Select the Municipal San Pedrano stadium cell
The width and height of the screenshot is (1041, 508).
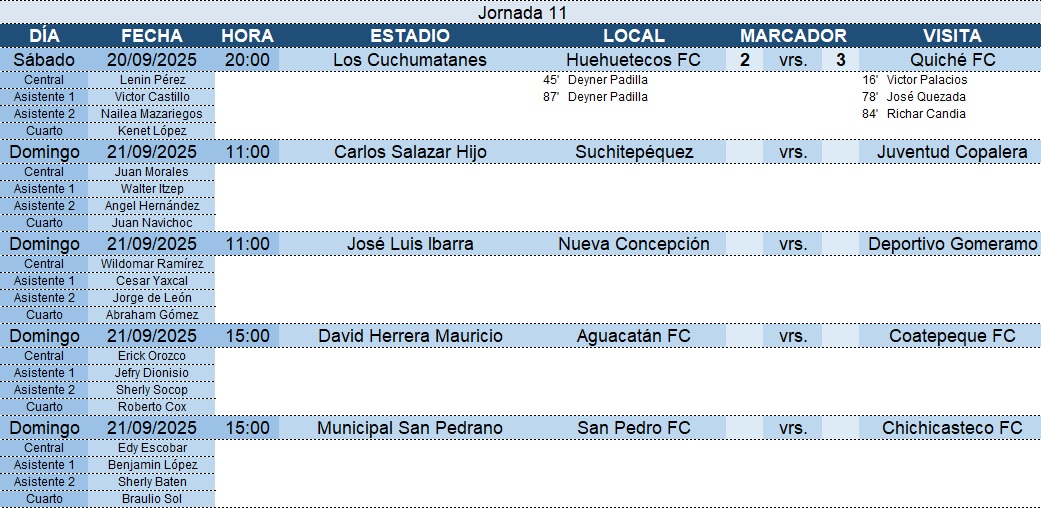tap(410, 428)
